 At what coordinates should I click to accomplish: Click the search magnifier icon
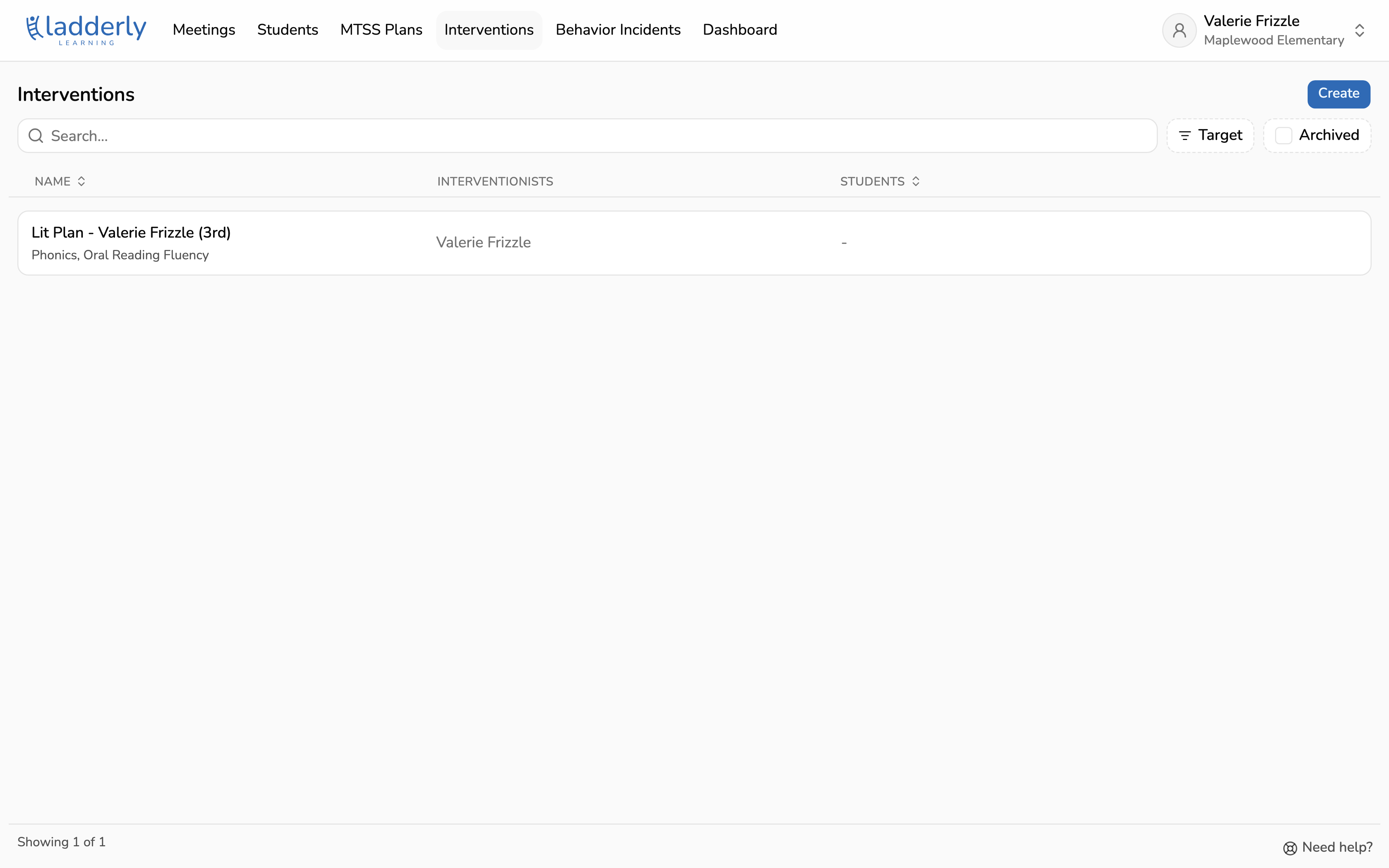click(x=36, y=136)
